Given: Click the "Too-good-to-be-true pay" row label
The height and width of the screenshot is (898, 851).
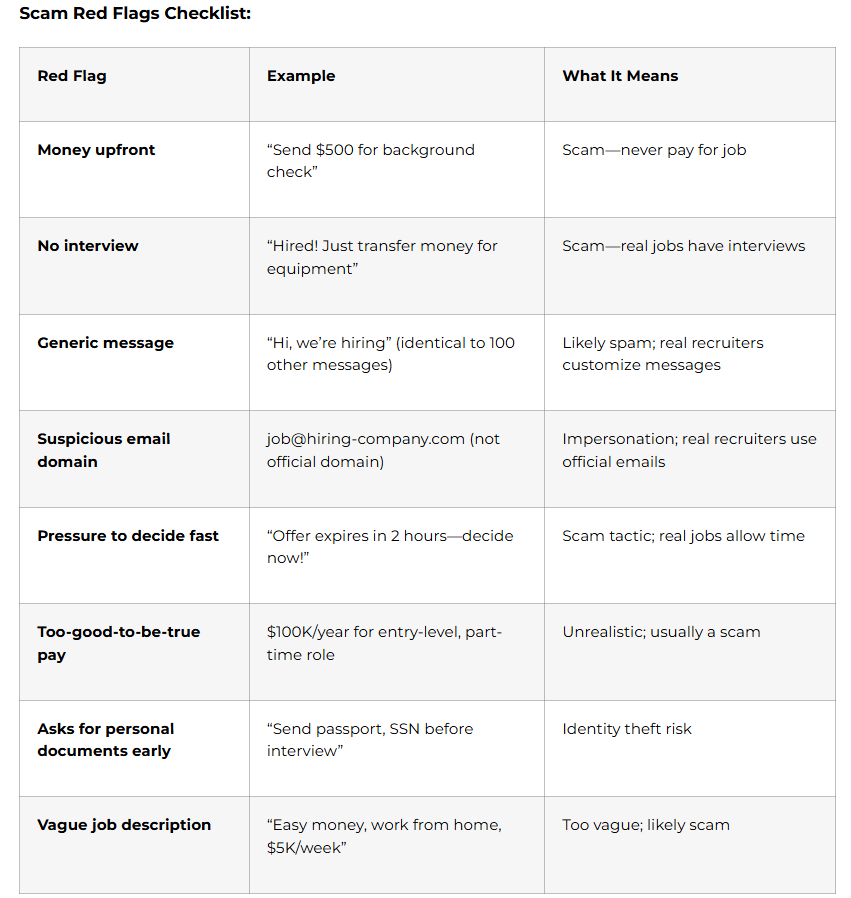Looking at the screenshot, I should coord(118,643).
